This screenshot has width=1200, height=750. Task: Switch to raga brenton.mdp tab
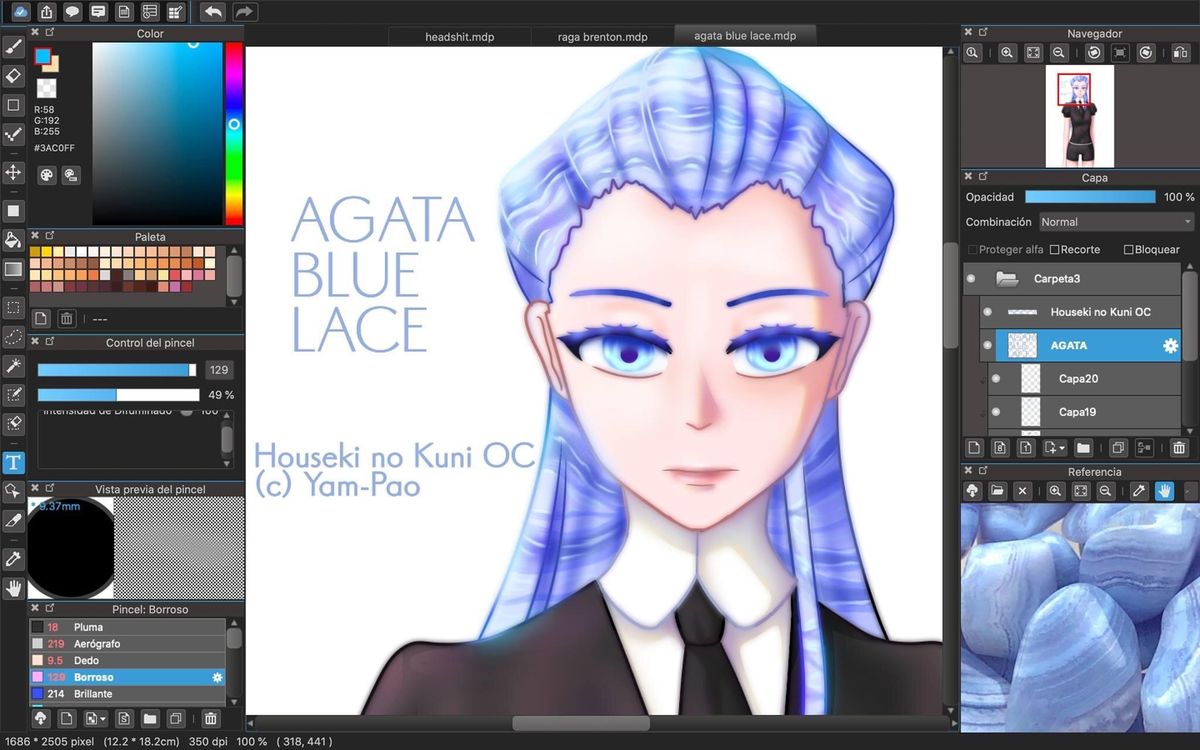point(602,37)
